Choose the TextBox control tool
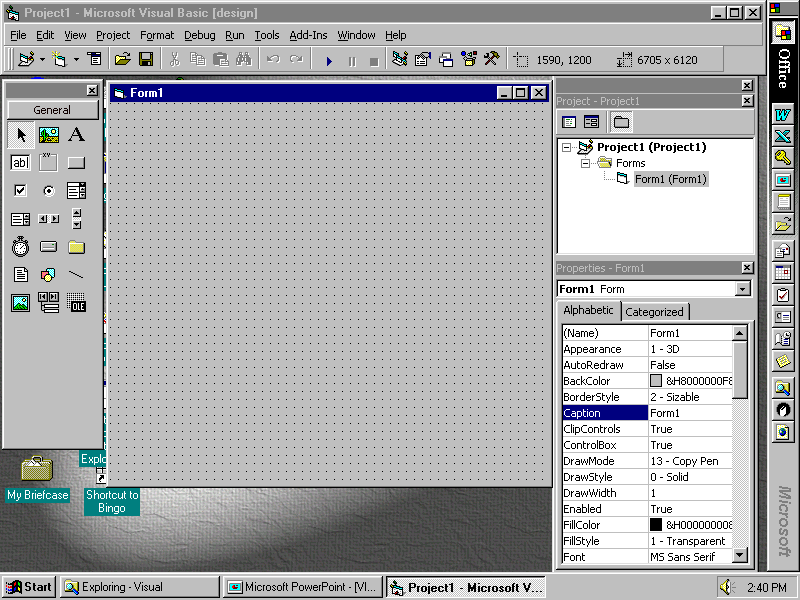 21,163
